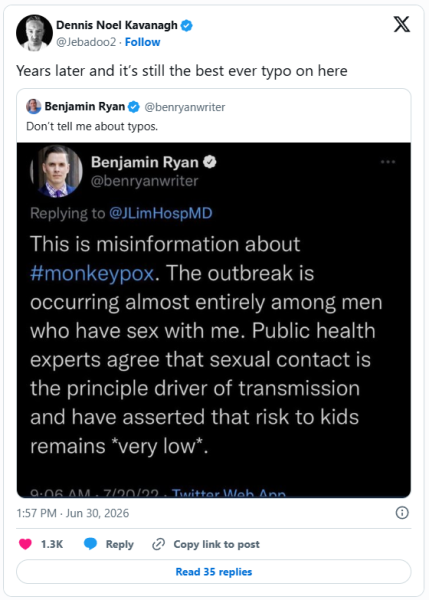Click Benjamin Ryan's small quoted avatar

34,106
